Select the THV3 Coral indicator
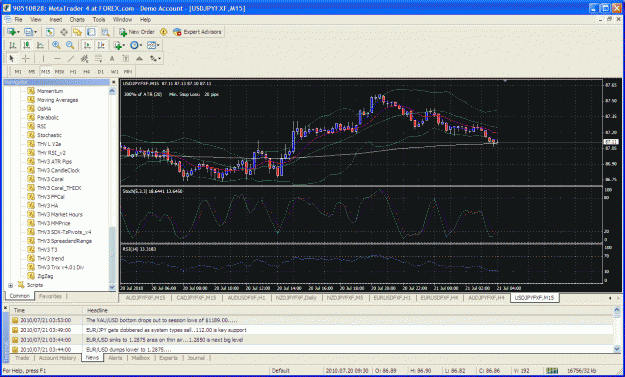Screen dimensions: 625x377 point(50,179)
